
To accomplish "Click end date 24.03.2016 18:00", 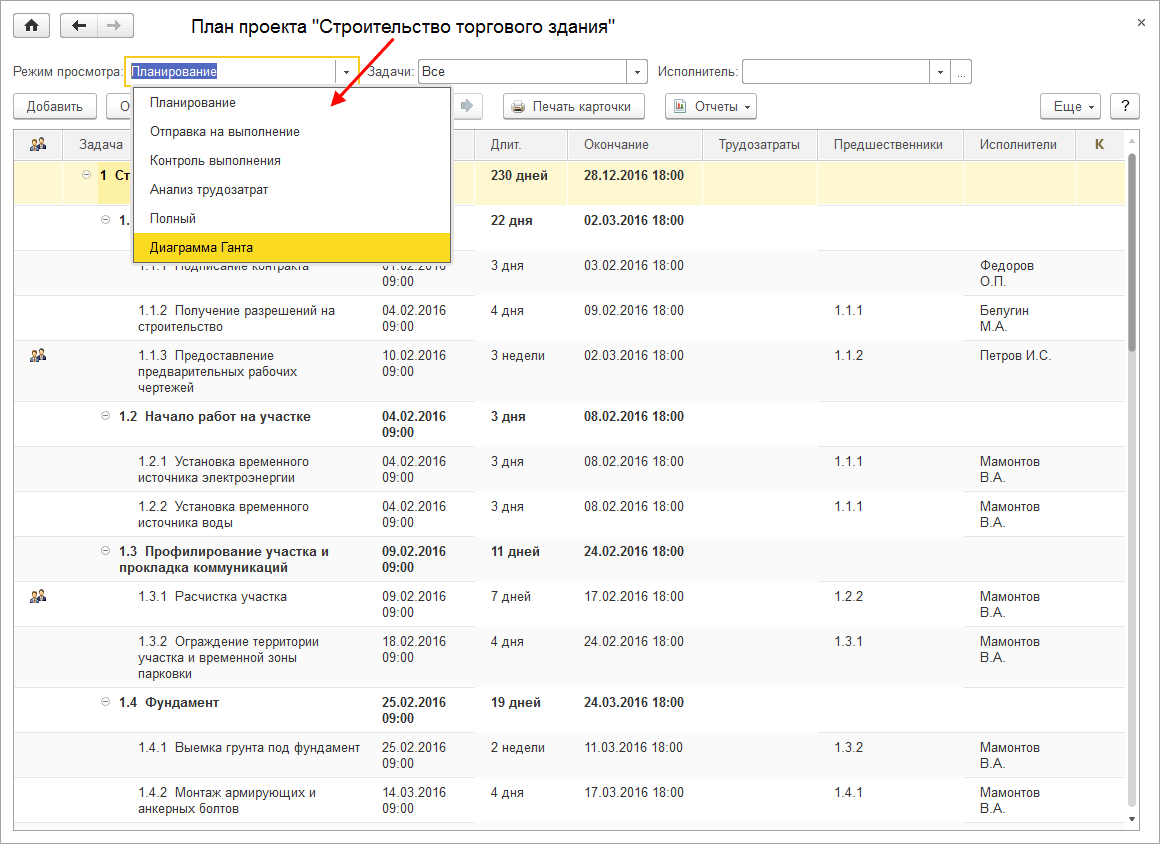I will [x=634, y=702].
